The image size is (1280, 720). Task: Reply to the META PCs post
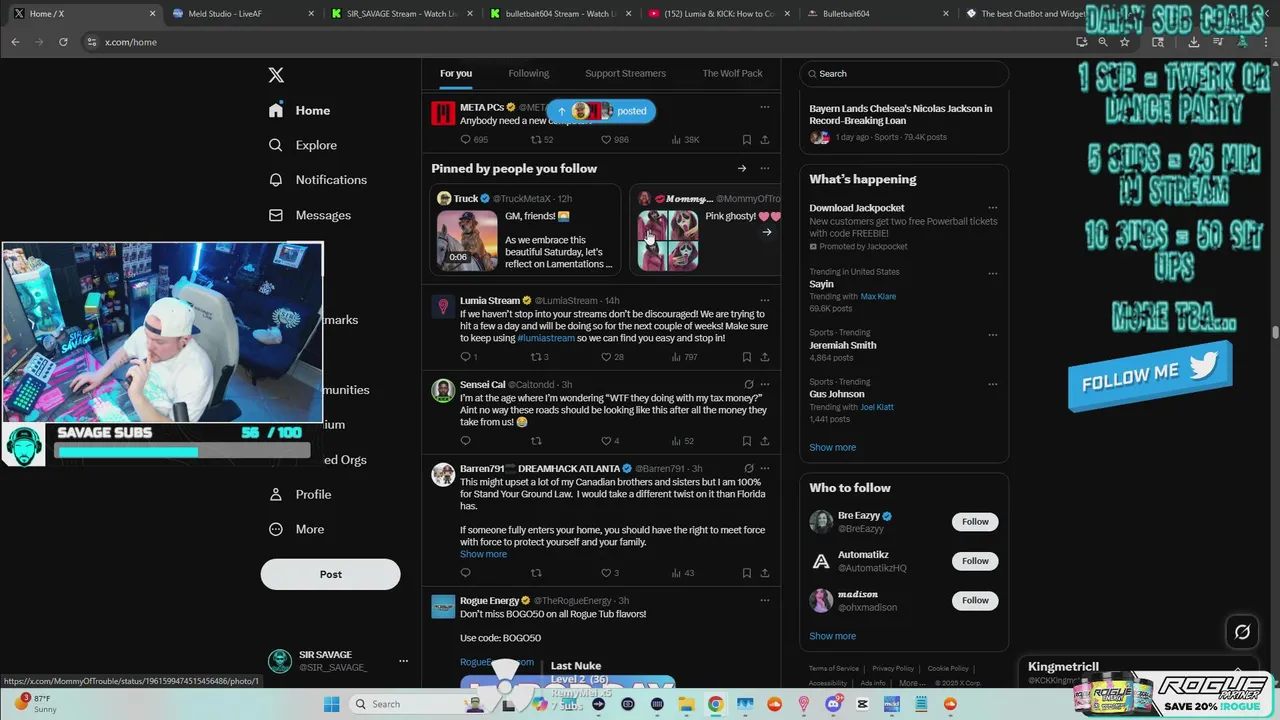pyautogui.click(x=465, y=140)
